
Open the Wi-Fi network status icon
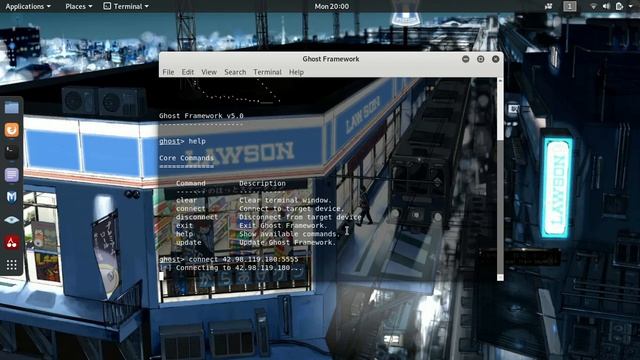coord(593,6)
